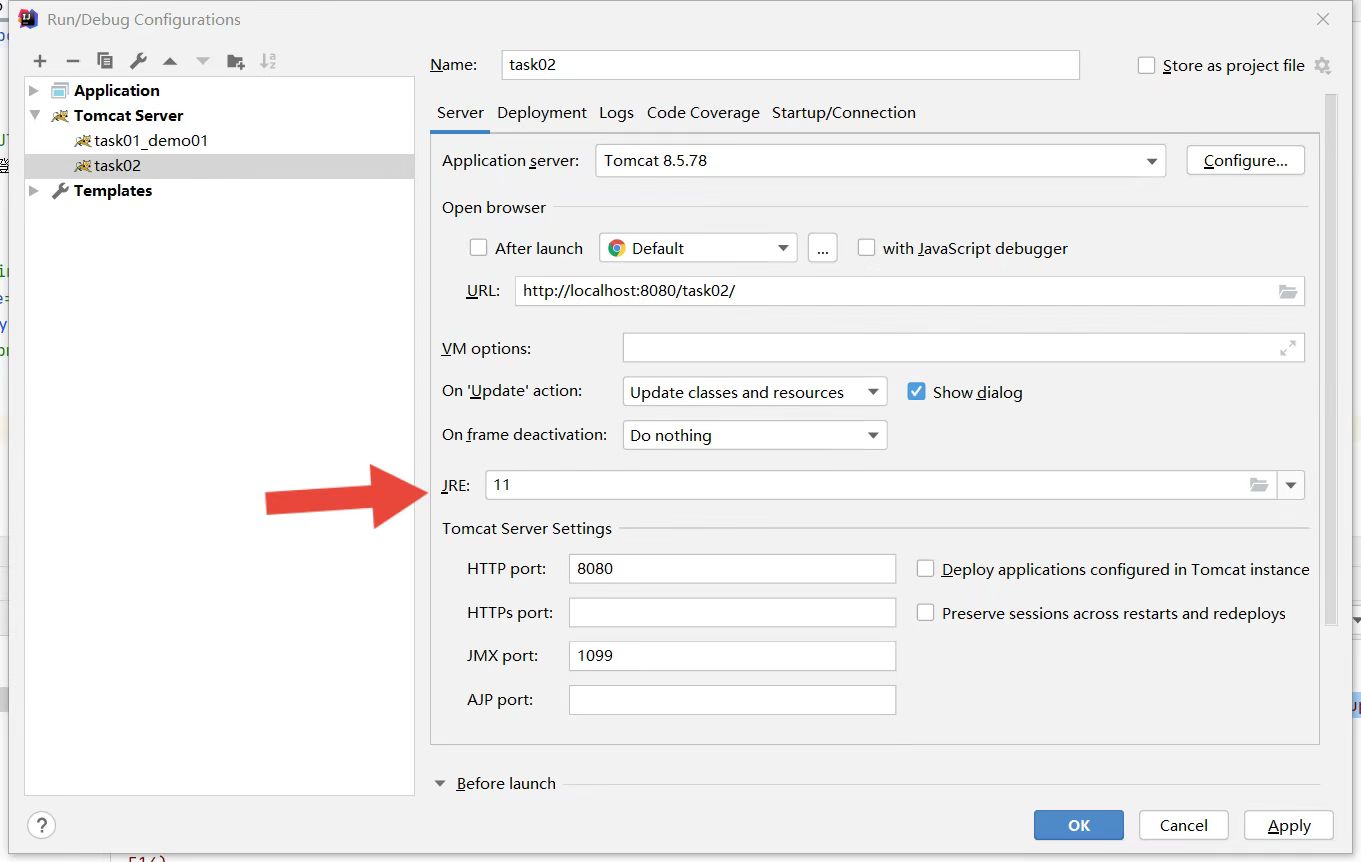
Task: Click the browser ellipsis button
Action: pos(822,248)
